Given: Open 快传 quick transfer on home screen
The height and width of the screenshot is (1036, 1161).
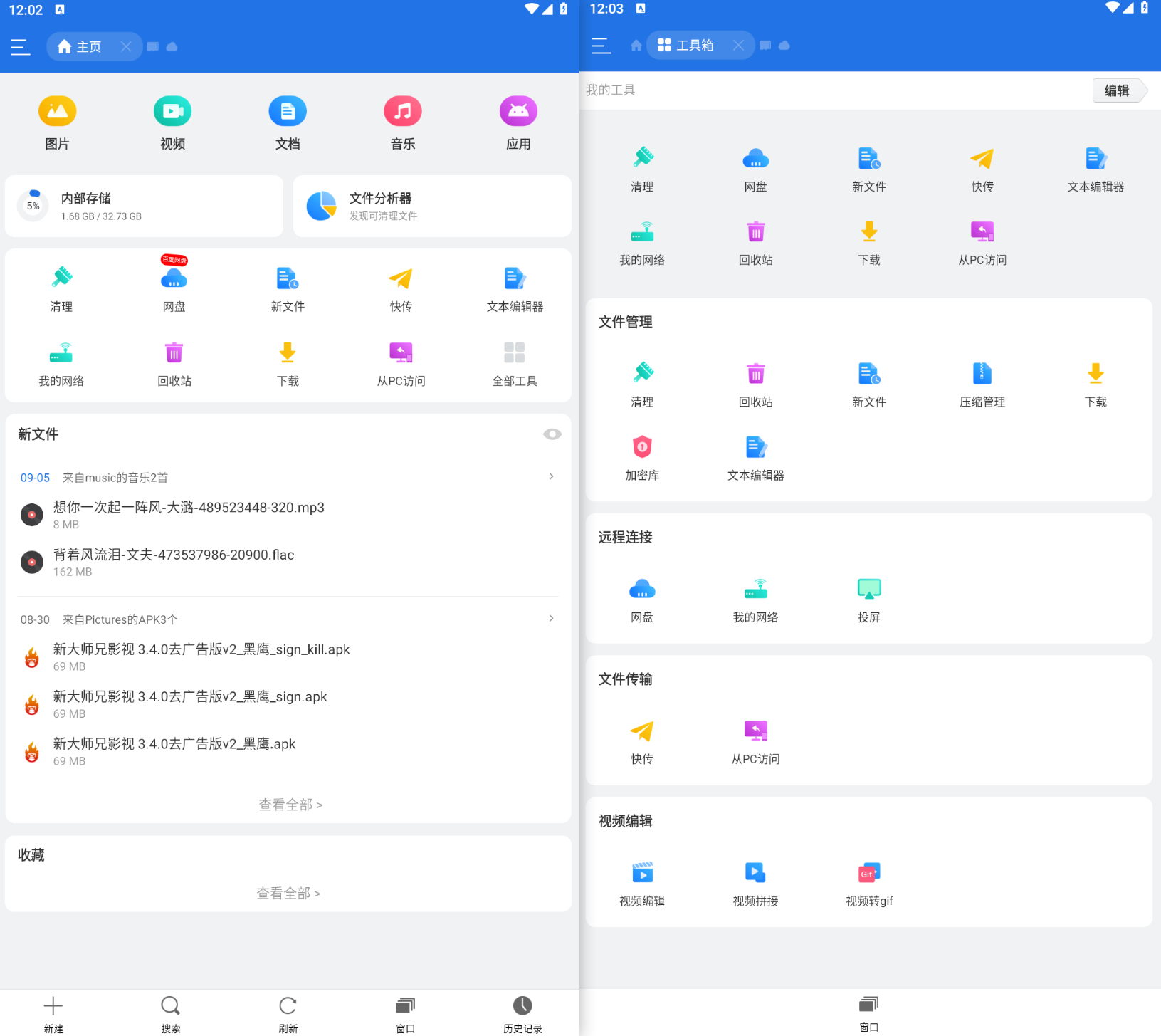Looking at the screenshot, I should 401,289.
